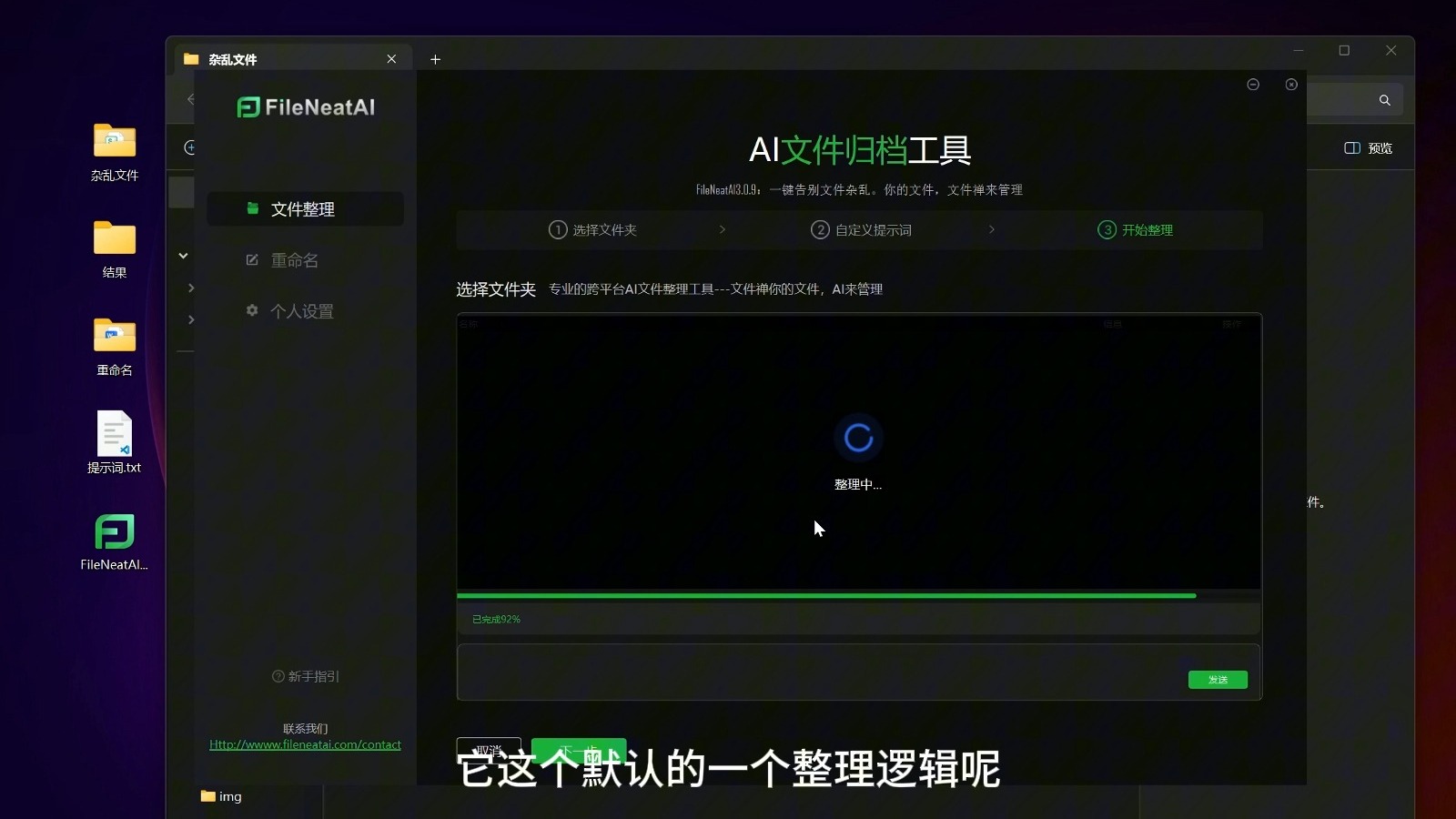Select the 提示词.txt file on the desktop
Viewport: 1456px width, 819px height.
115,442
